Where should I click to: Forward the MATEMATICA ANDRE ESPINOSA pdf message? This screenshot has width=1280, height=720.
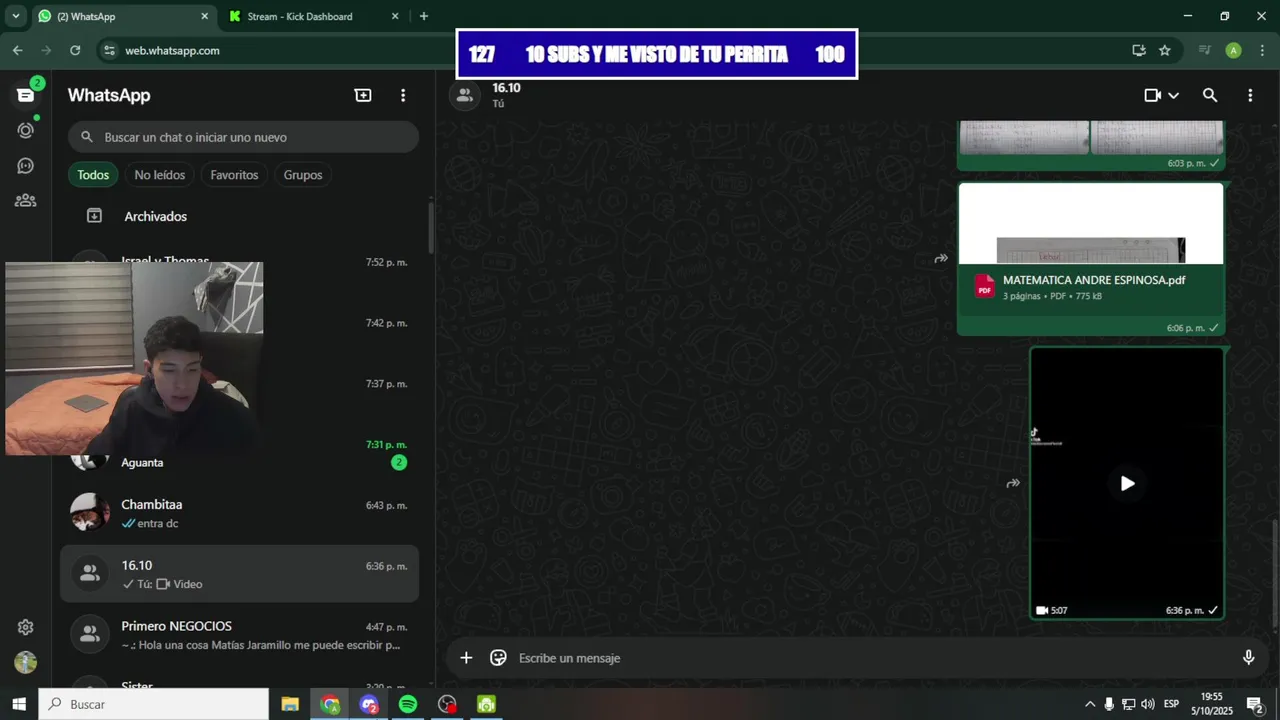941,258
